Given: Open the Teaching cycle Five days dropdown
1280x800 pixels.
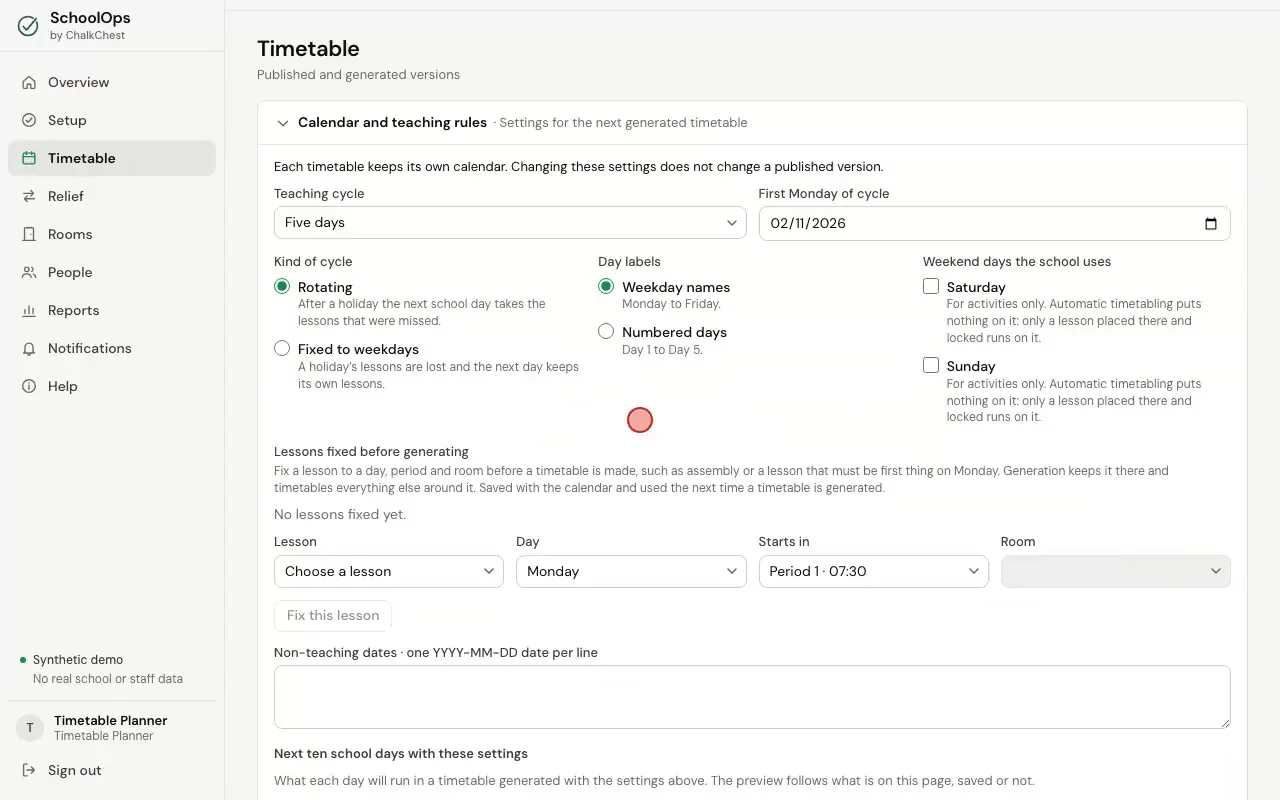Looking at the screenshot, I should [x=510, y=223].
